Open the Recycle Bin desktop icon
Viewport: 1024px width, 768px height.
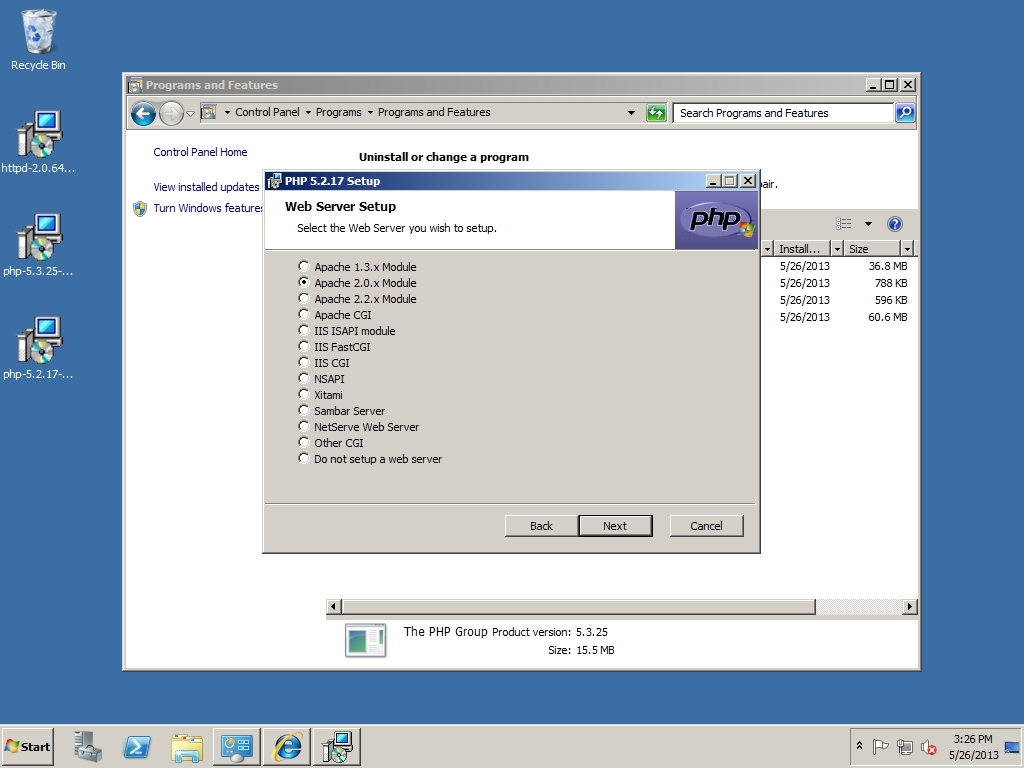38,39
